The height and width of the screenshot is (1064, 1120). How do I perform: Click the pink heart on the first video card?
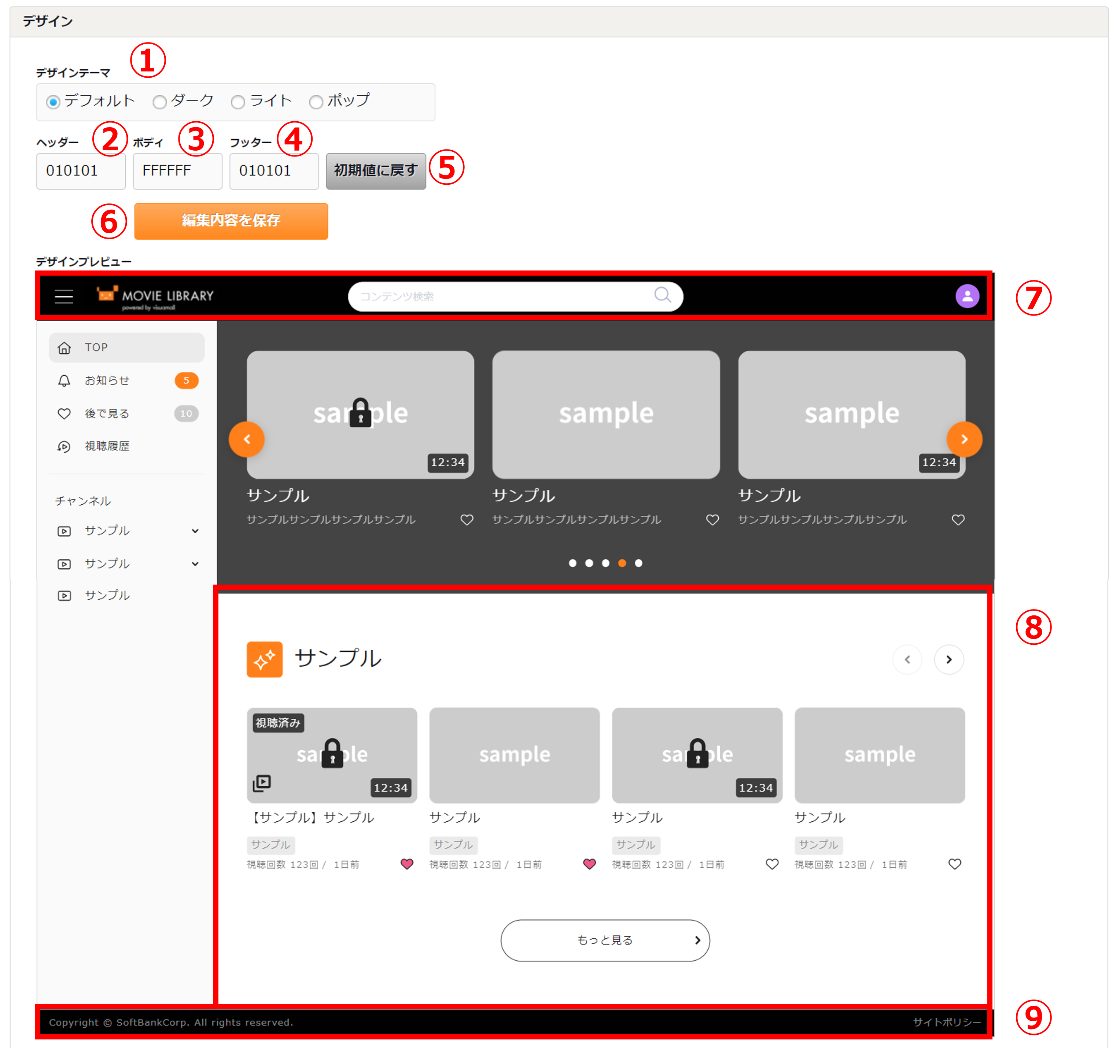click(x=406, y=864)
